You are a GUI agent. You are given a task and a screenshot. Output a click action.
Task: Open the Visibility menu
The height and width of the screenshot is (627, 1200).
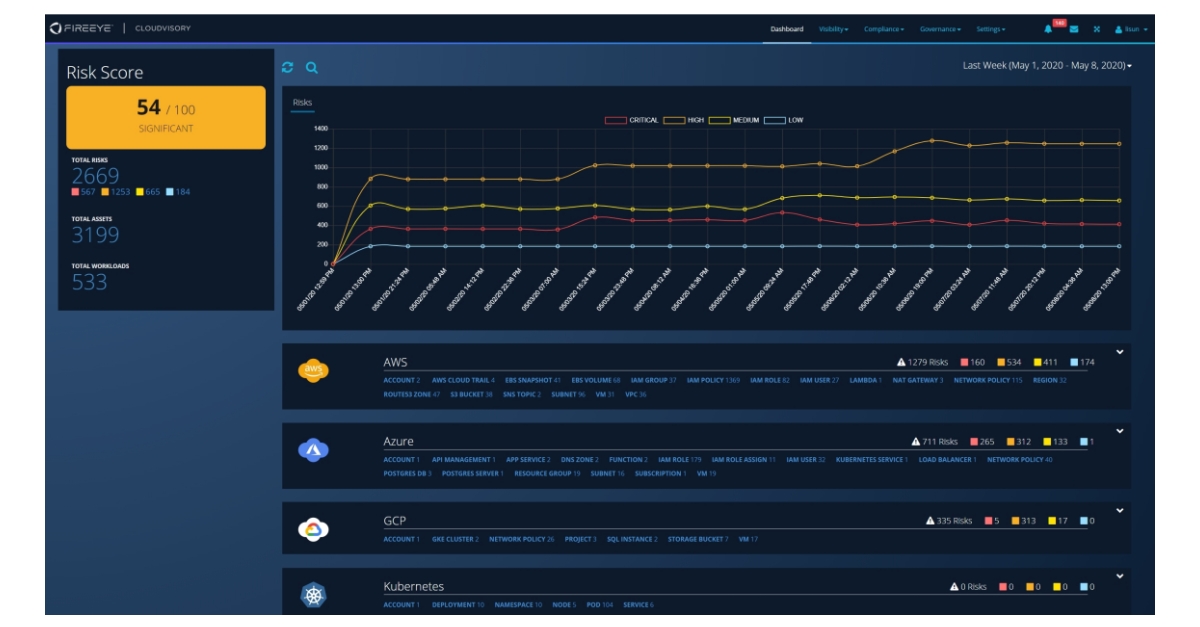tap(833, 29)
